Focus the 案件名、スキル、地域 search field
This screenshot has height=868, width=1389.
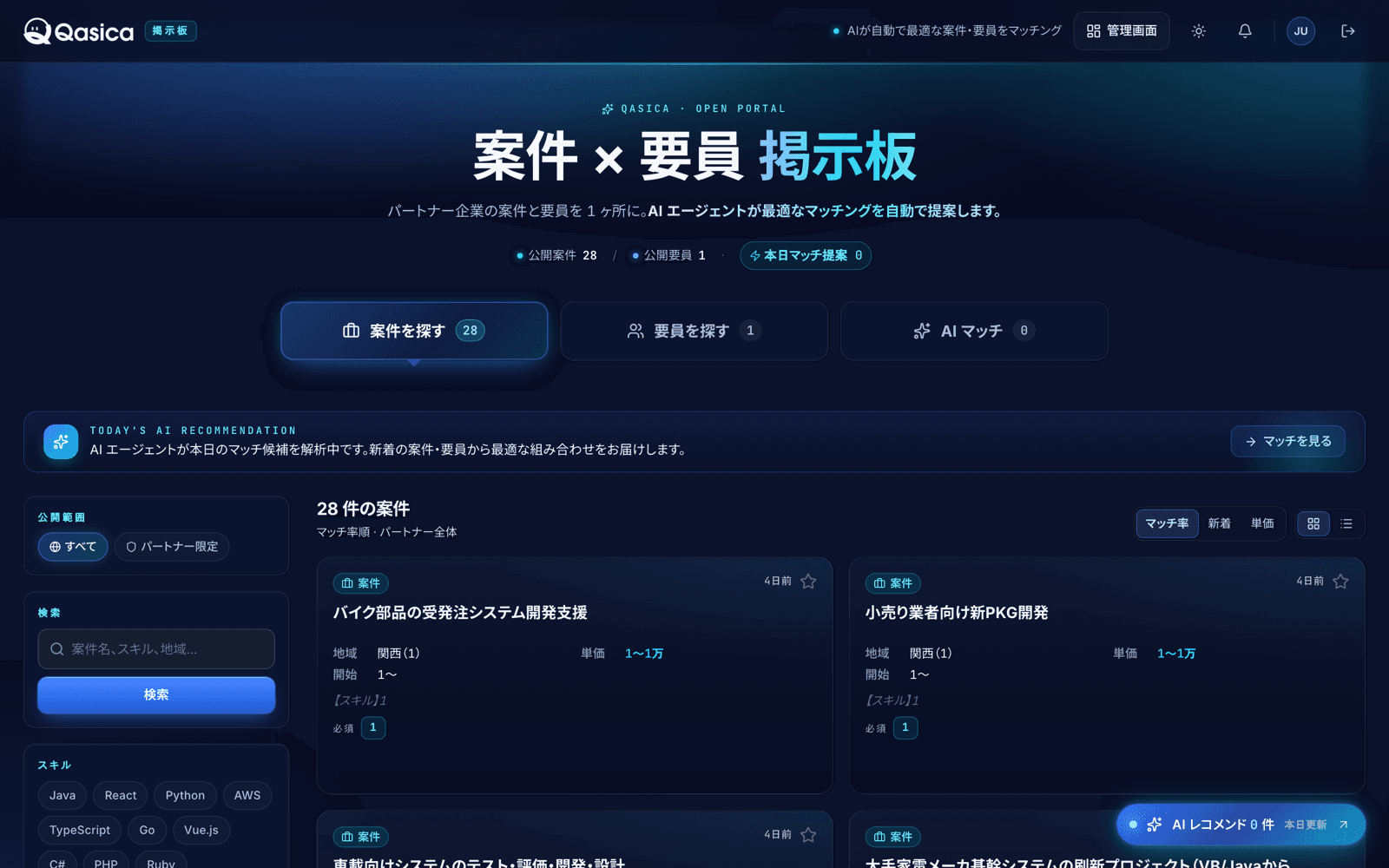156,649
